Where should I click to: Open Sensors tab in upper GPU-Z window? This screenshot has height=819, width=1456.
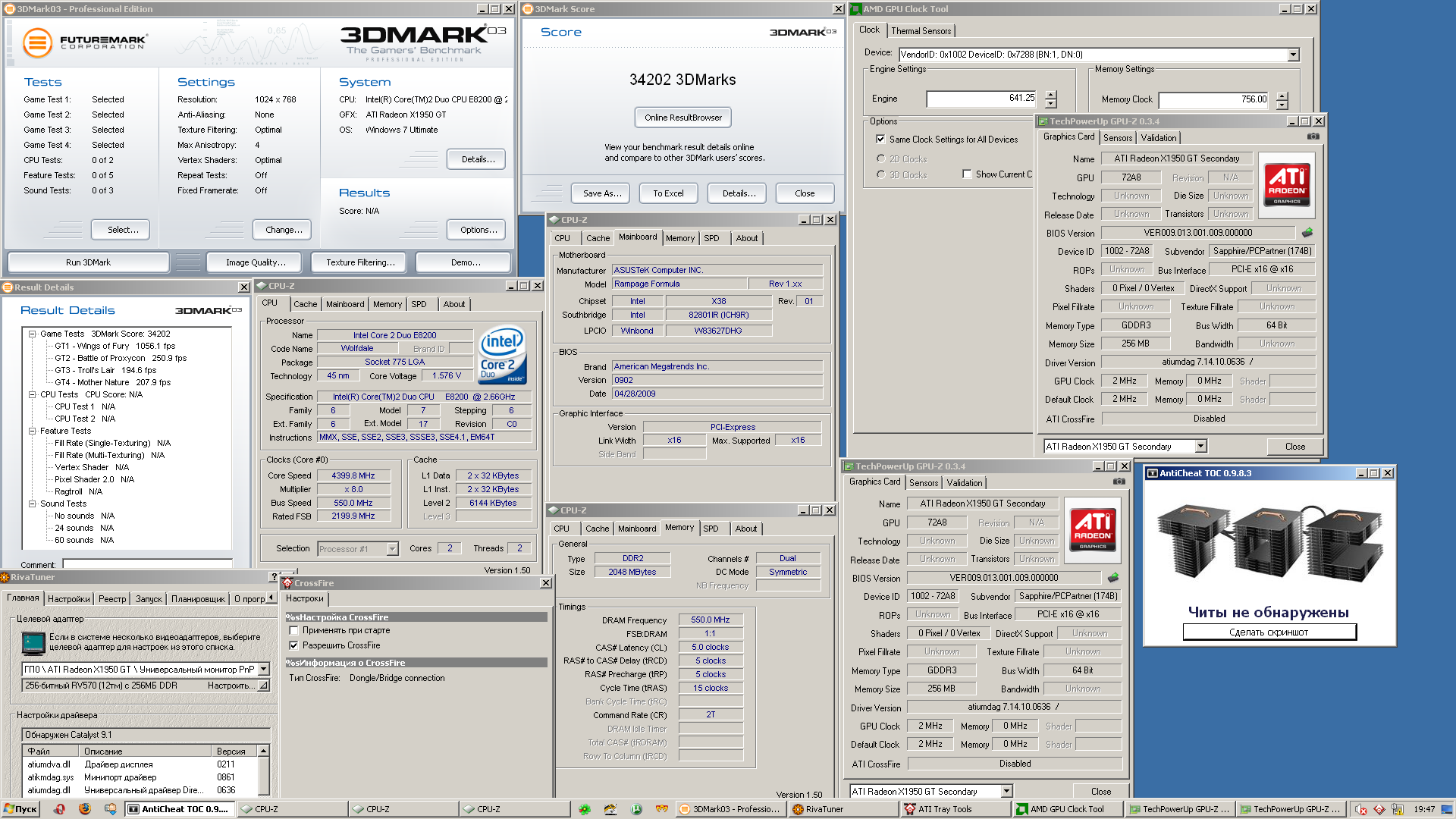(1118, 138)
